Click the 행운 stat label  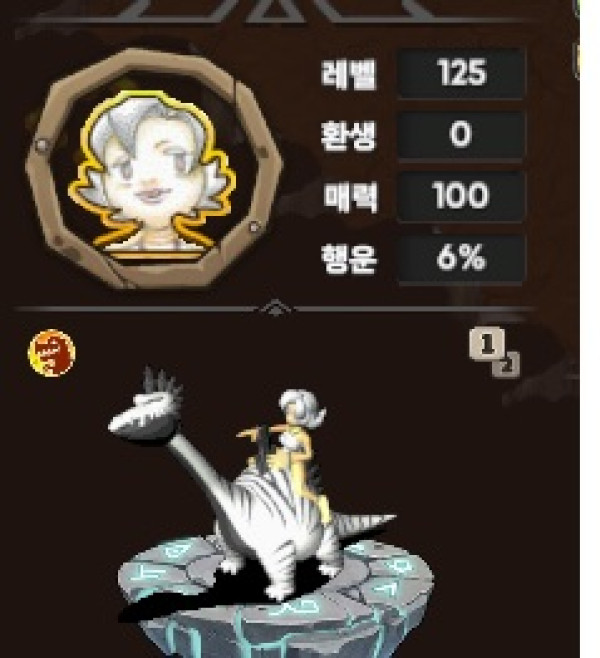pyautogui.click(x=348, y=258)
